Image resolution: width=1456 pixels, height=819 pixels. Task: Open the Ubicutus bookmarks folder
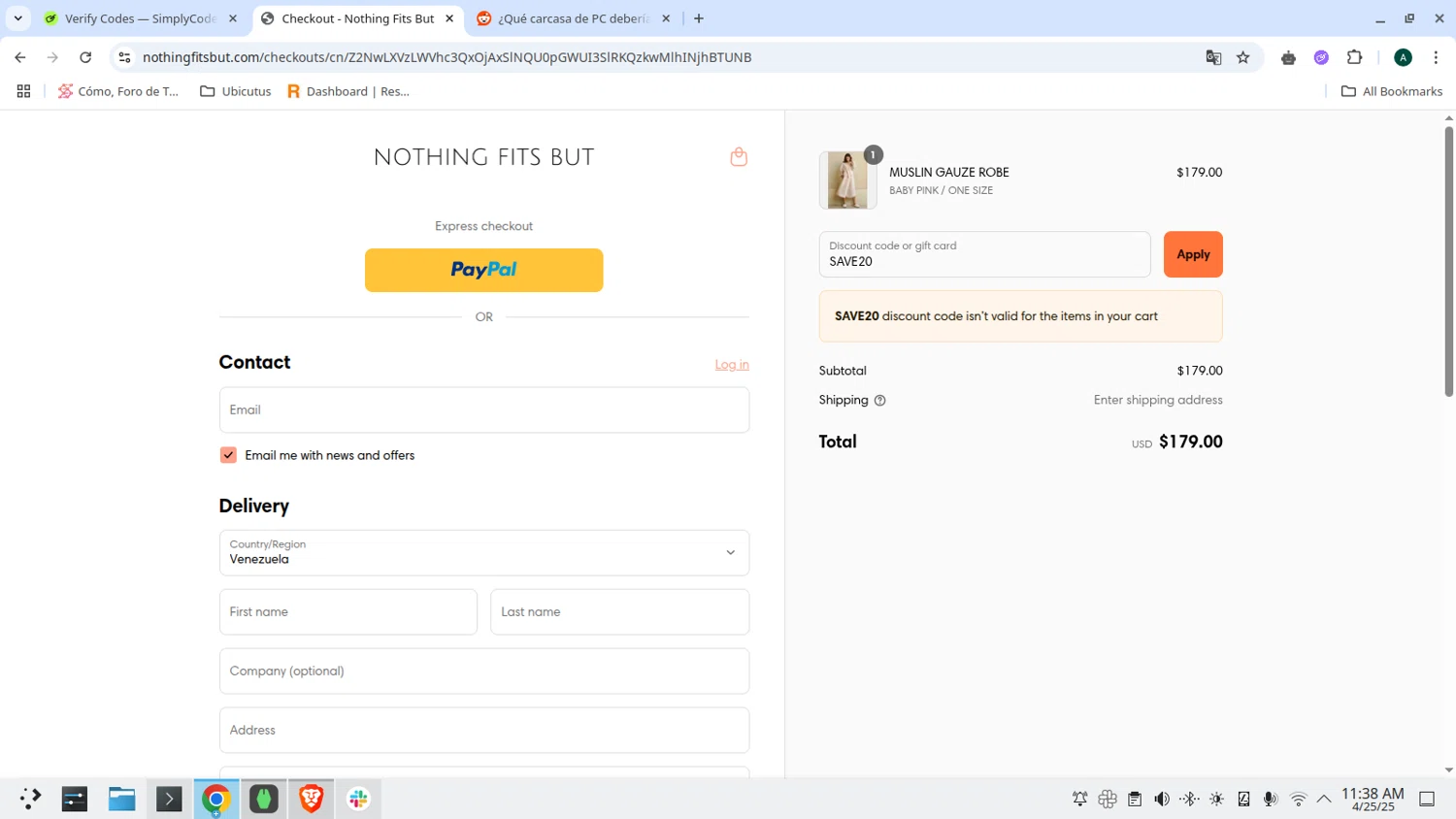coord(236,91)
